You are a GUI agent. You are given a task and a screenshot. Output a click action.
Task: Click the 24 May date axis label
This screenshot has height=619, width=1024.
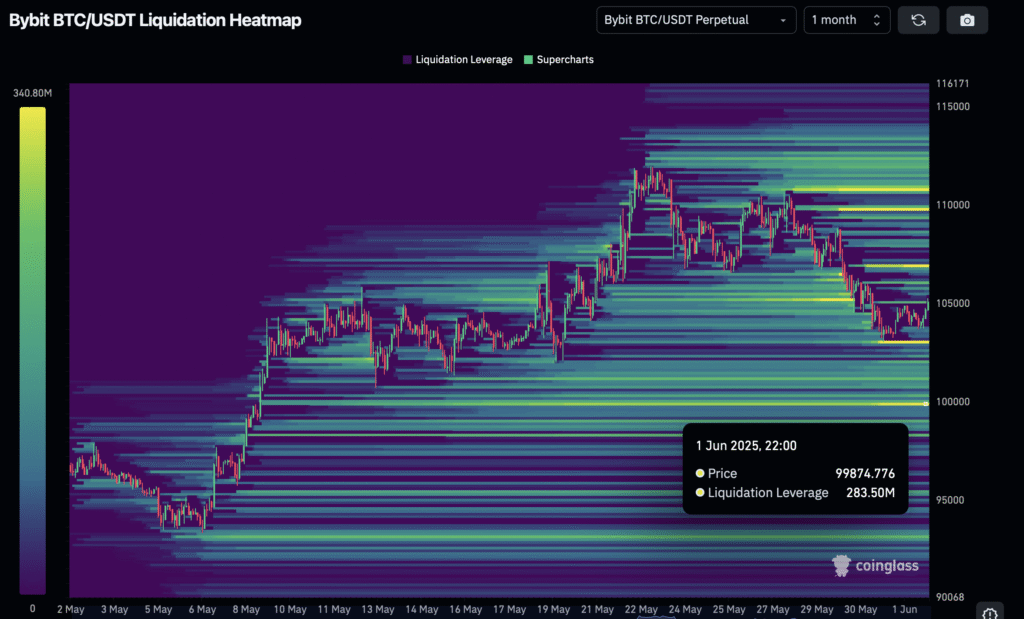pyautogui.click(x=685, y=609)
